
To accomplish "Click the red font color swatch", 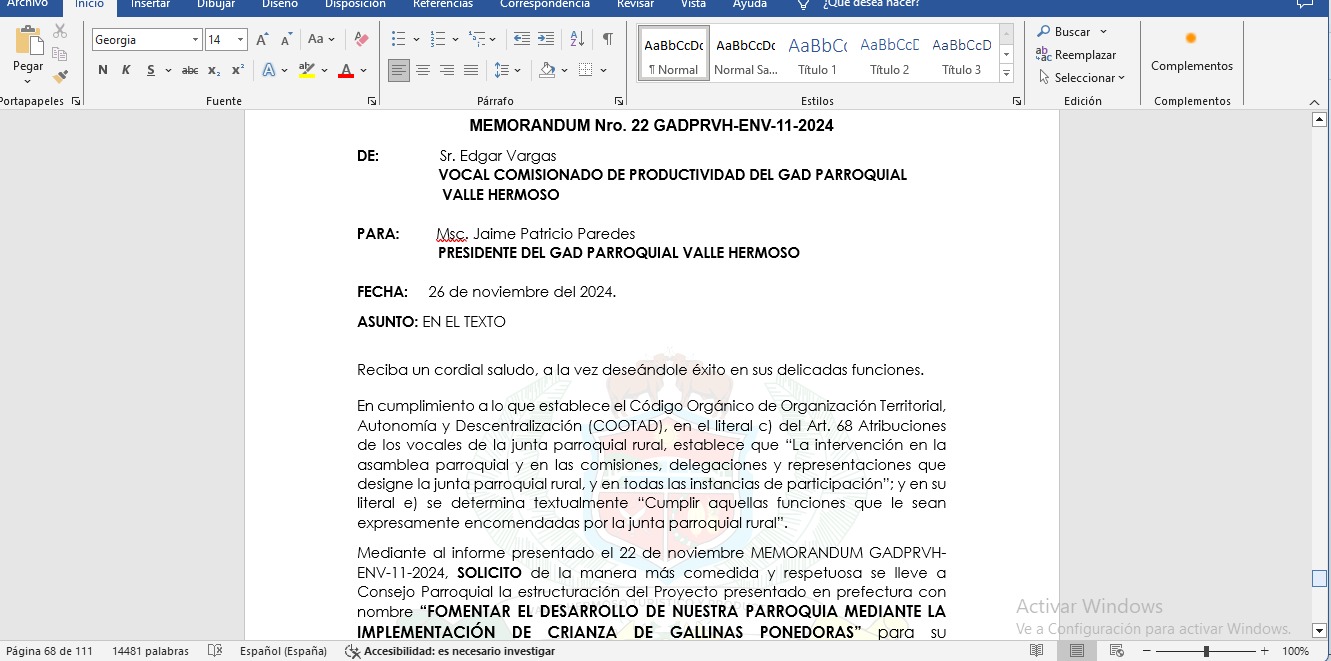I will [345, 71].
